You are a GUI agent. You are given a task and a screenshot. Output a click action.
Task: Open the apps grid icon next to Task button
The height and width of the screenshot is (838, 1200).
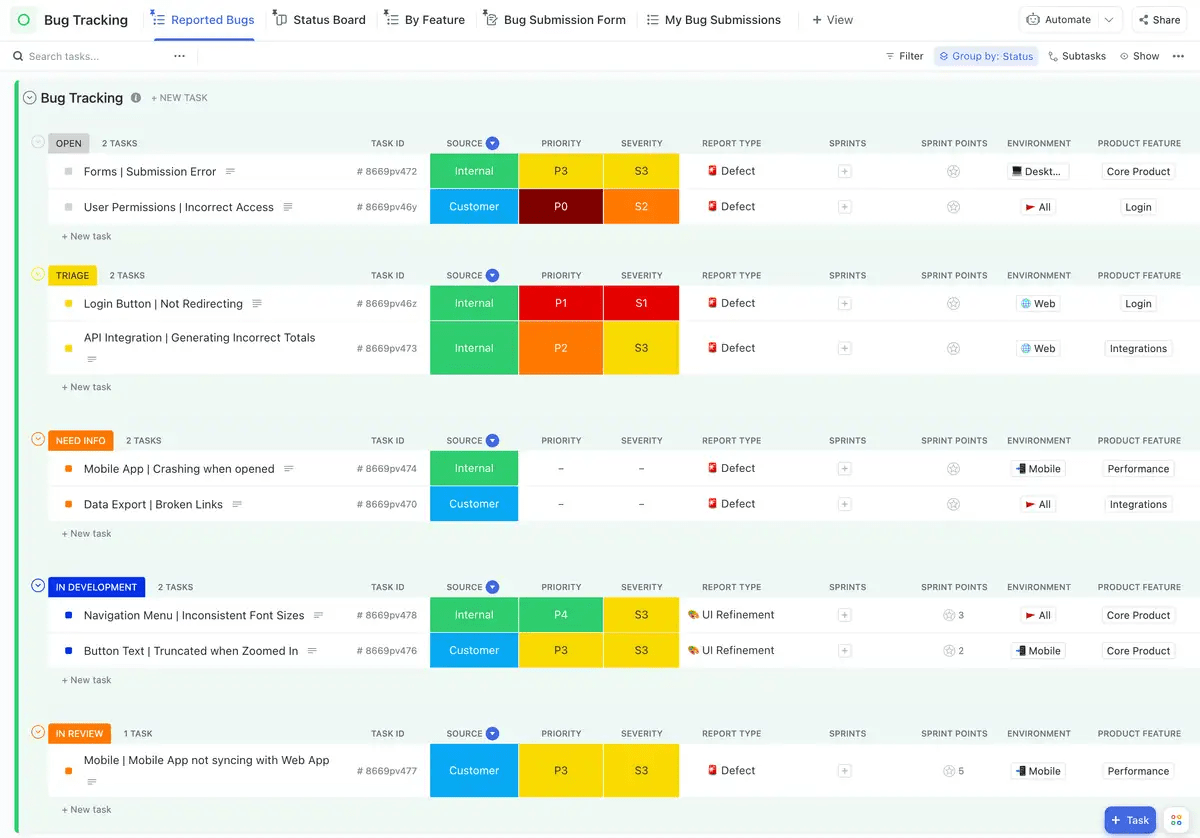click(1176, 820)
